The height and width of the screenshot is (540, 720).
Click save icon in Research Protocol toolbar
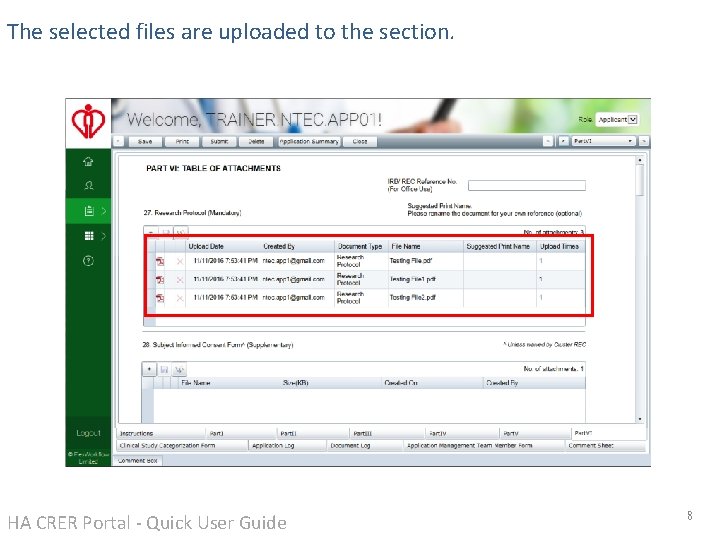point(166,232)
